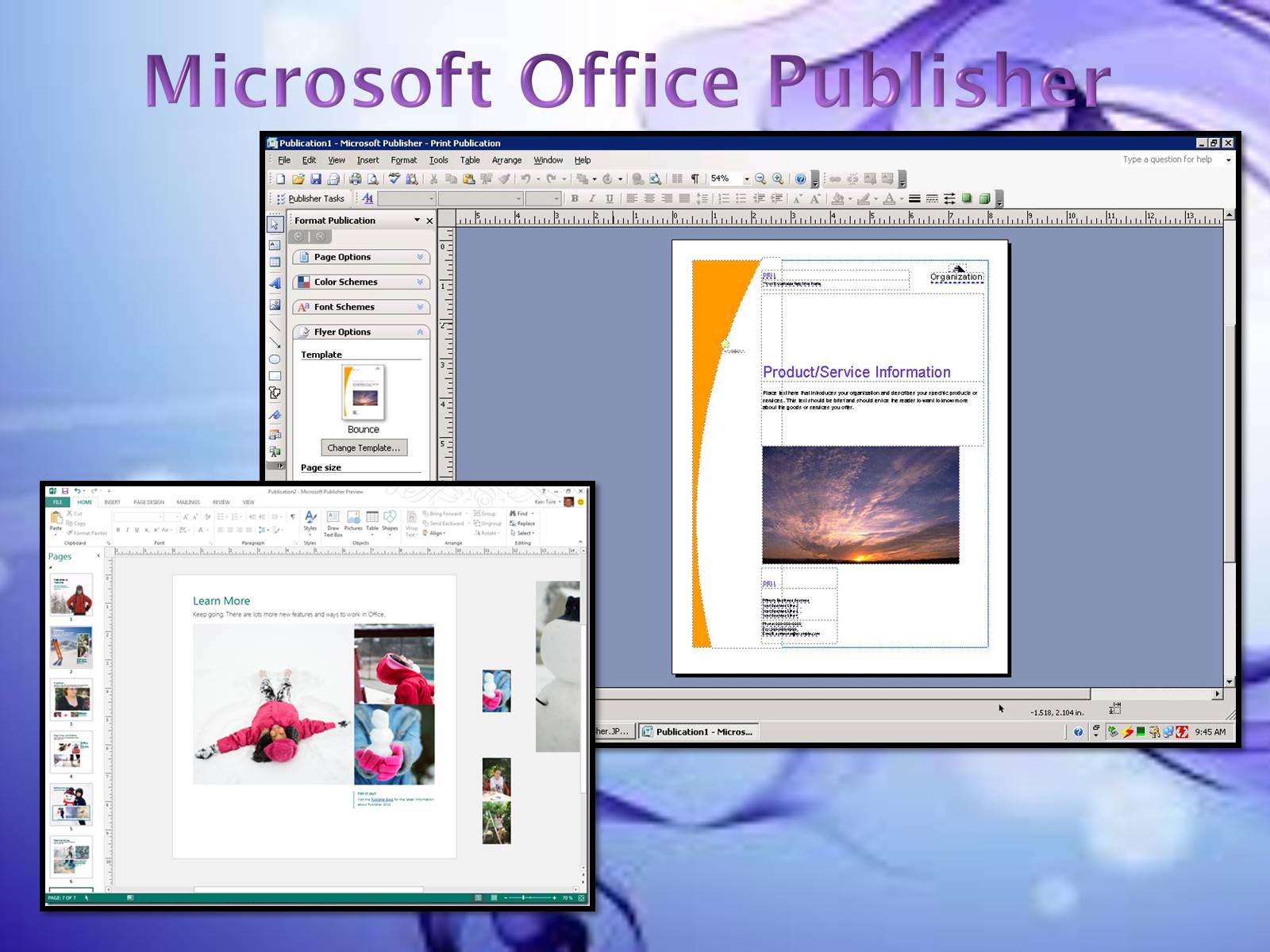This screenshot has width=1270, height=952.
Task: Expand the Color Schemes section
Action: pos(361,282)
